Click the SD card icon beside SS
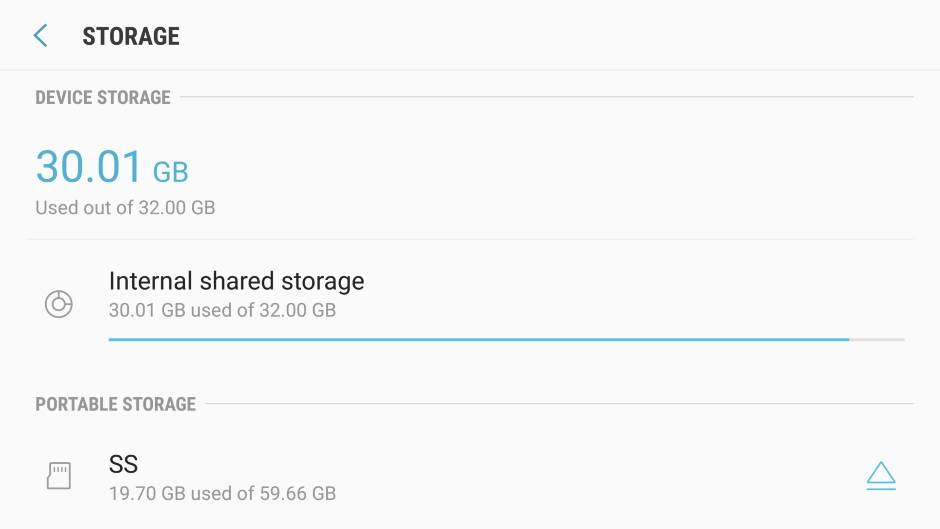 click(x=59, y=476)
